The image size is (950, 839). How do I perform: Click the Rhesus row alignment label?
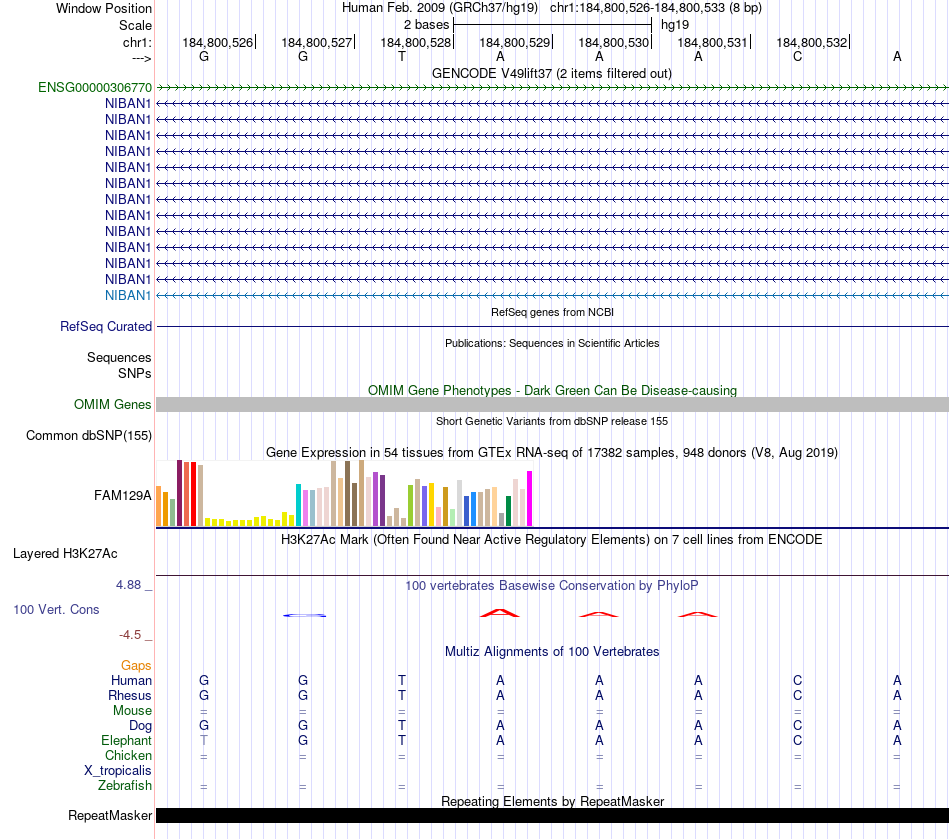point(130,695)
